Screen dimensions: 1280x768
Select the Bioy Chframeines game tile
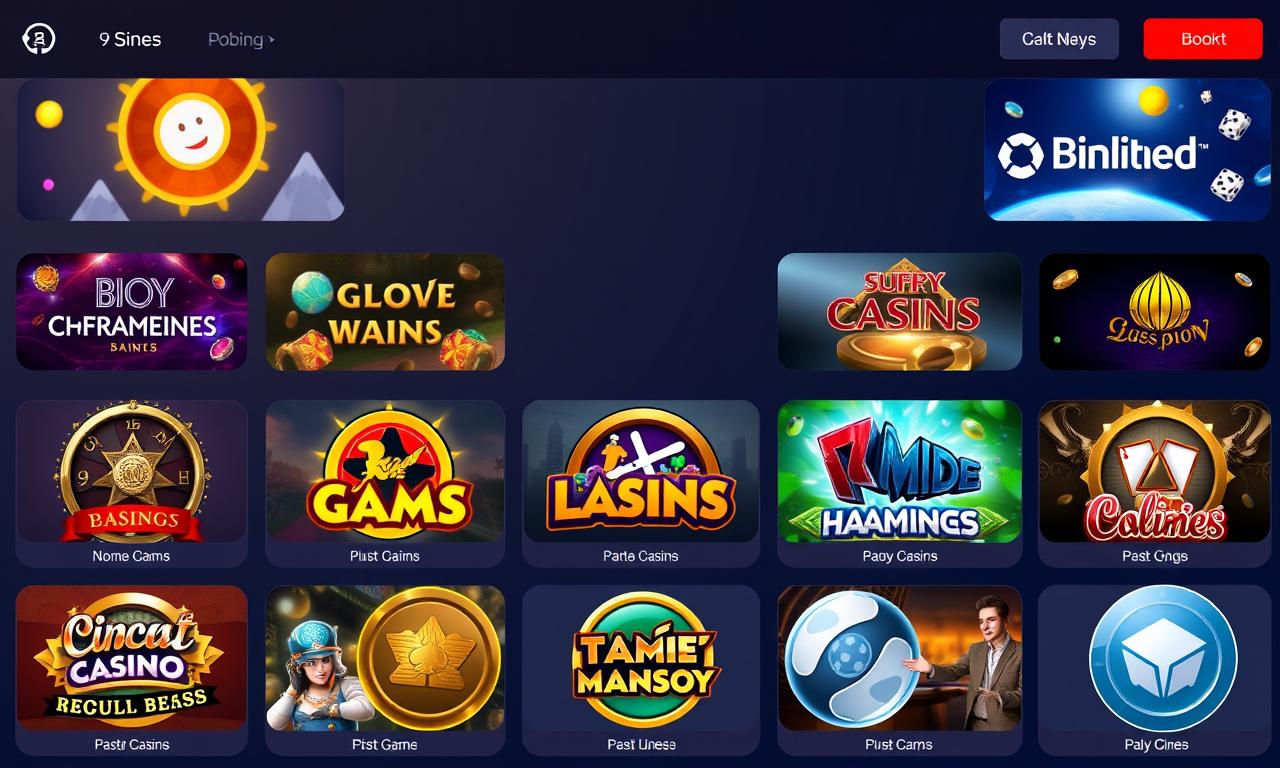click(132, 311)
